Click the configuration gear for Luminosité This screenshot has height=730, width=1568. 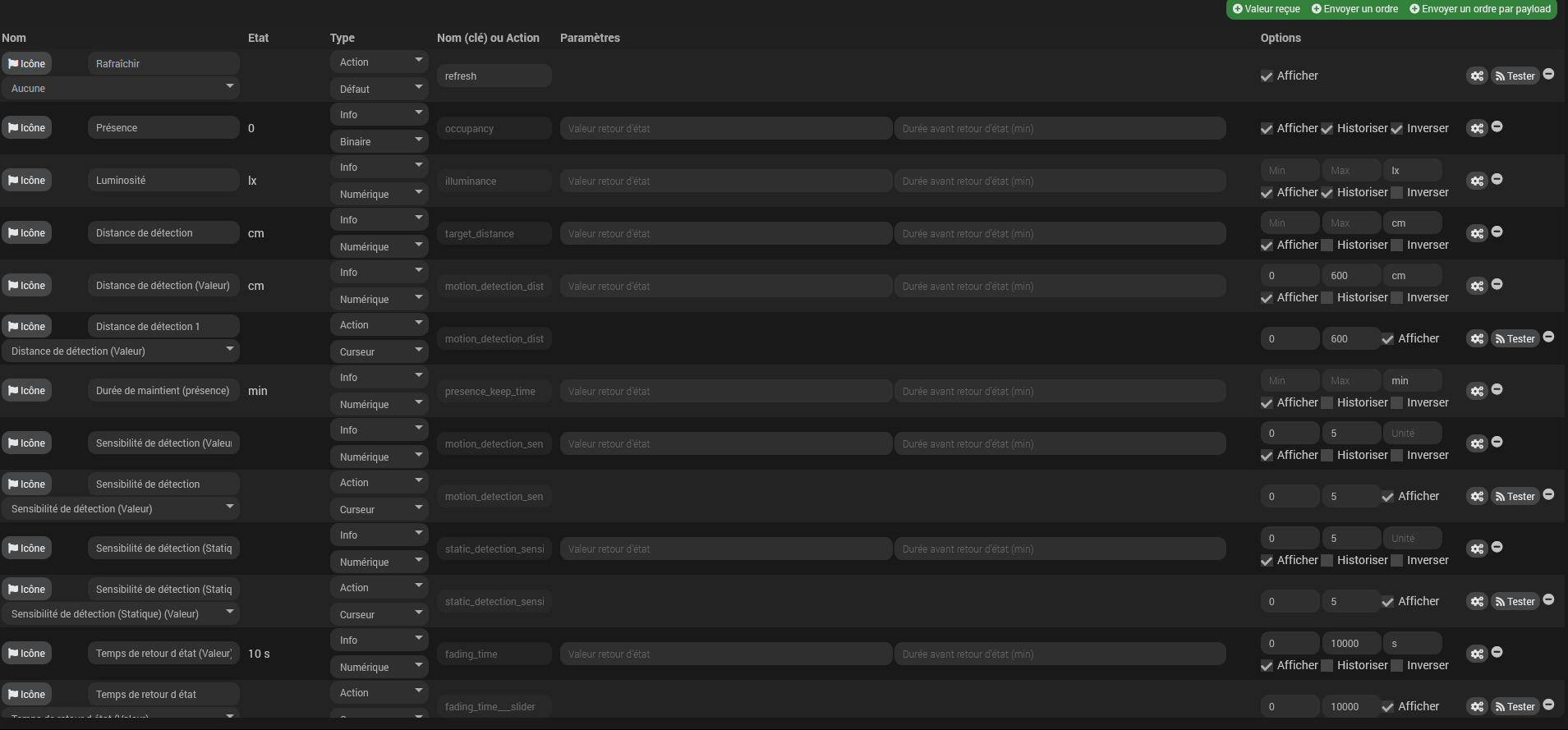[x=1477, y=181]
